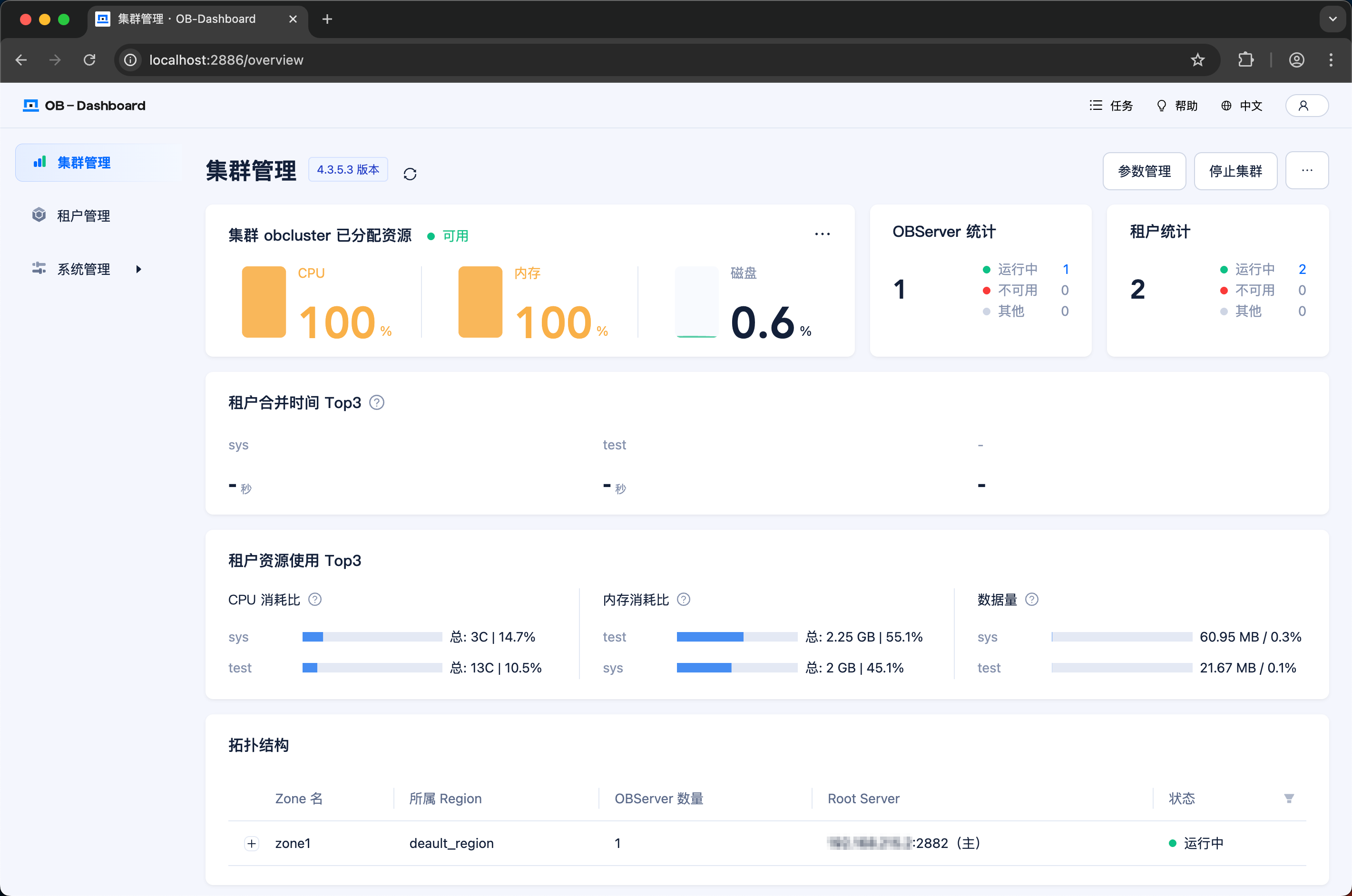Click 数据量 help icon
The height and width of the screenshot is (896, 1352).
pos(1031,599)
